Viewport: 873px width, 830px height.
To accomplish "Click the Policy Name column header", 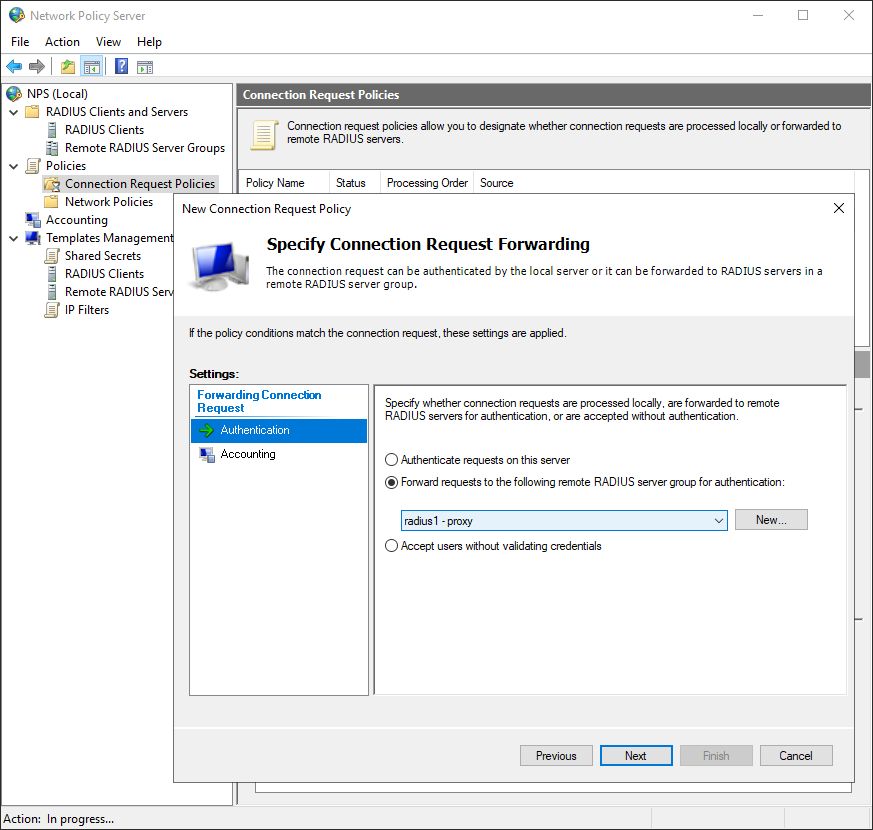I will coord(284,183).
